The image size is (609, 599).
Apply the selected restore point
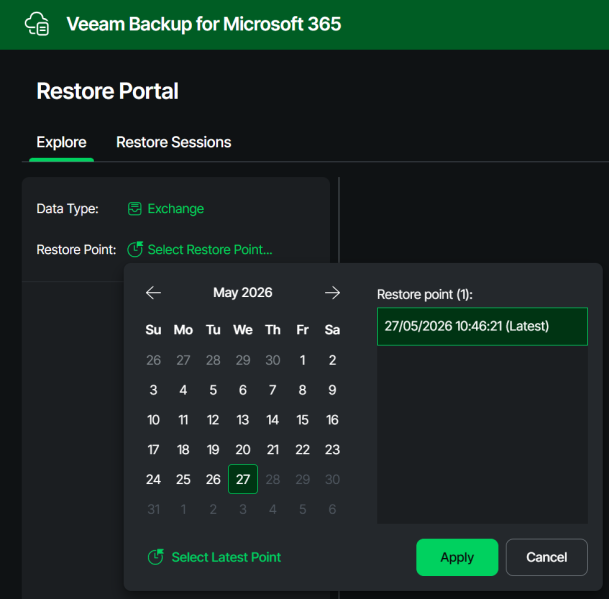[x=457, y=557]
